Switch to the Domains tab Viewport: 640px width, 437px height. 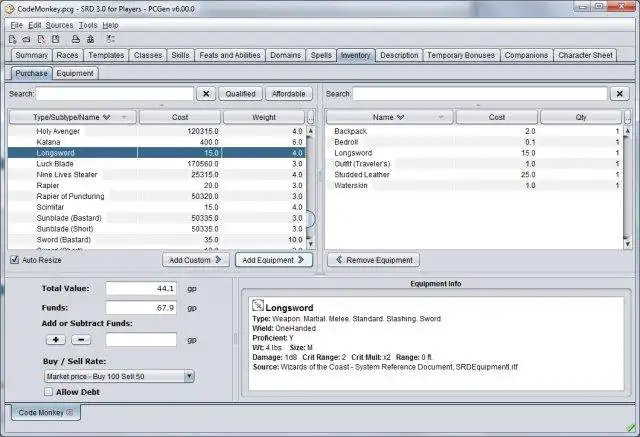pyautogui.click(x=285, y=55)
